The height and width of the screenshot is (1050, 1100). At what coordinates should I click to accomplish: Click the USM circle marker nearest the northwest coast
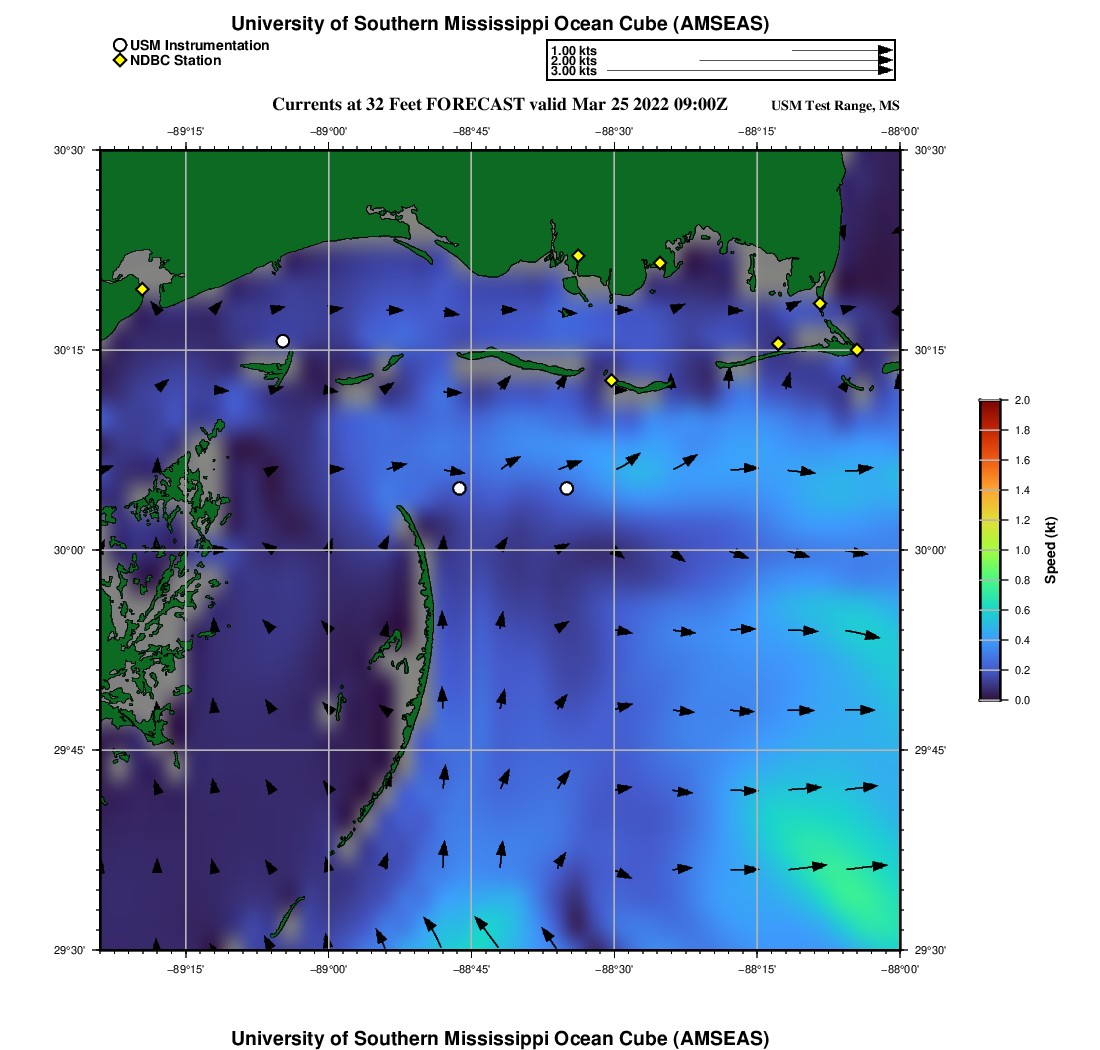[283, 341]
